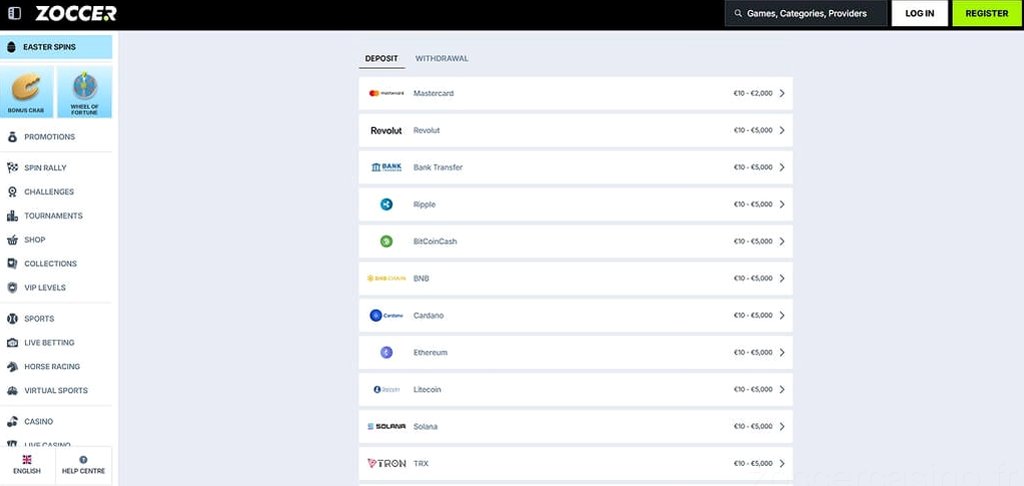Toggle the sidebar collapse icon
Screen dimensions: 1024x486
tap(14, 13)
